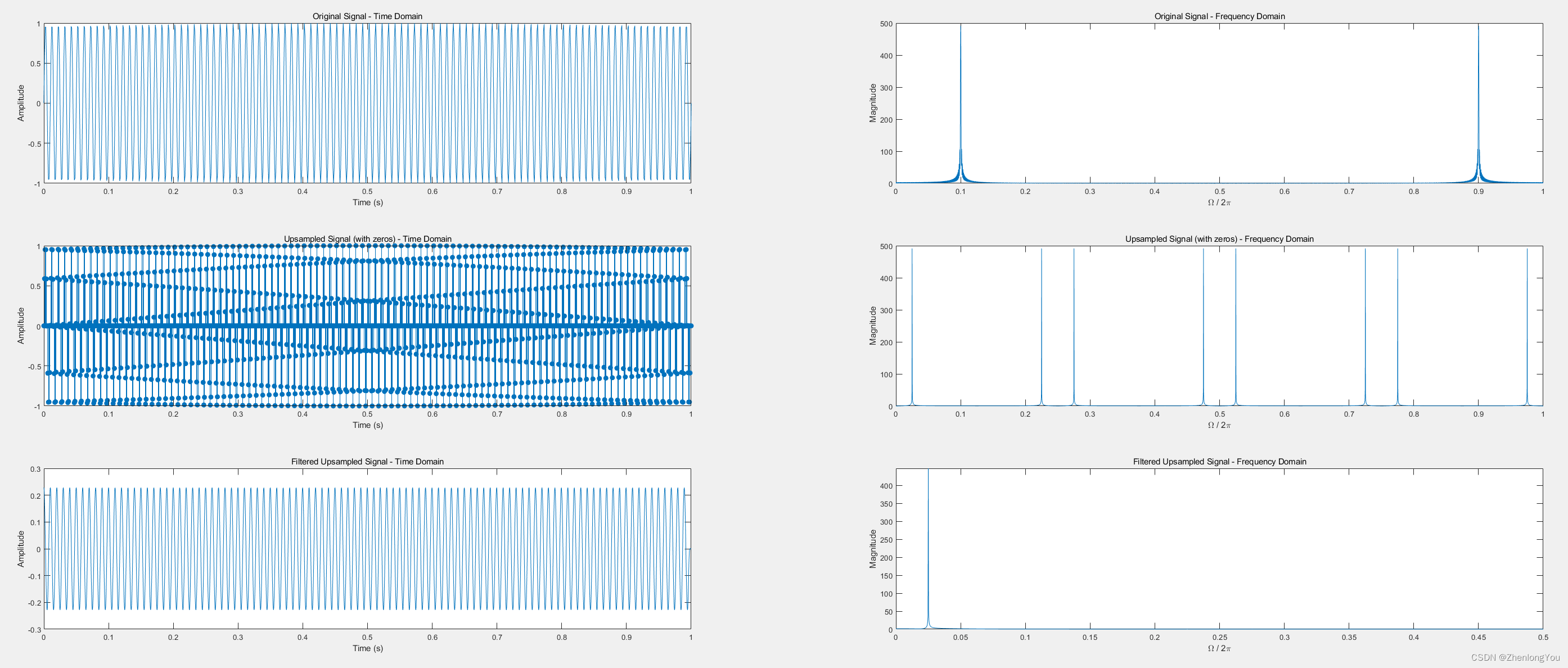Click the 0.5 x-axis tick of the upsampled time plot

368,414
